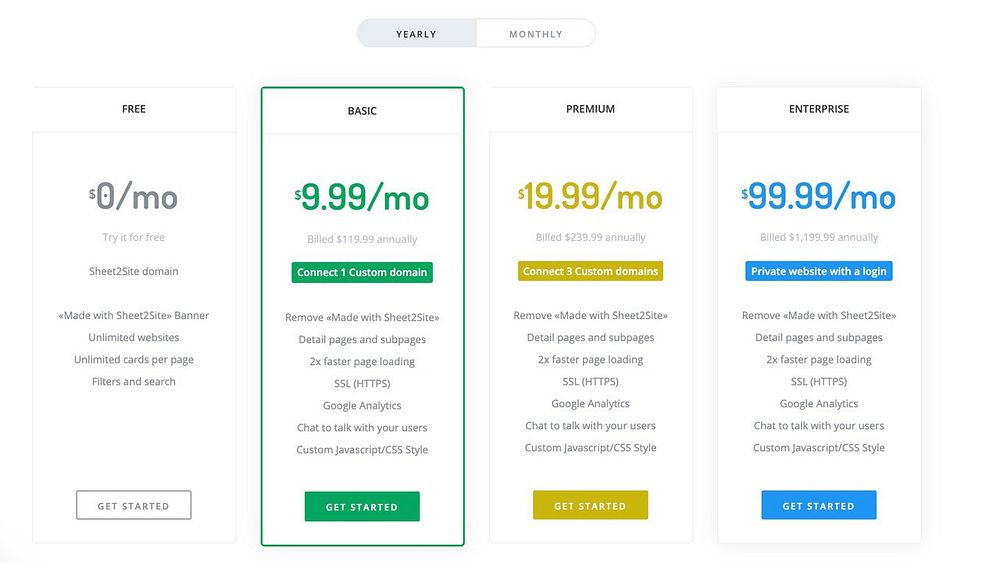Click the $9.99/mo price on the Basic plan
This screenshot has height=563, width=1000.
coord(362,197)
